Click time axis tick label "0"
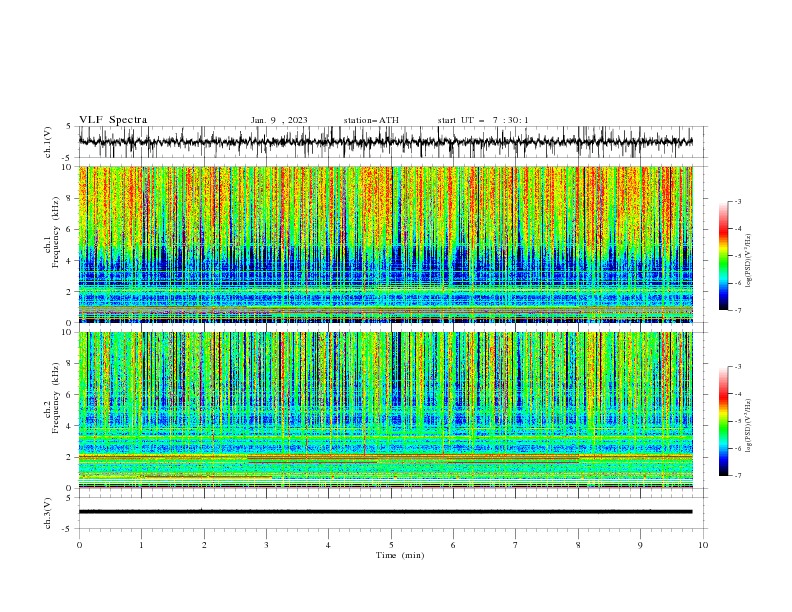 click(79, 545)
